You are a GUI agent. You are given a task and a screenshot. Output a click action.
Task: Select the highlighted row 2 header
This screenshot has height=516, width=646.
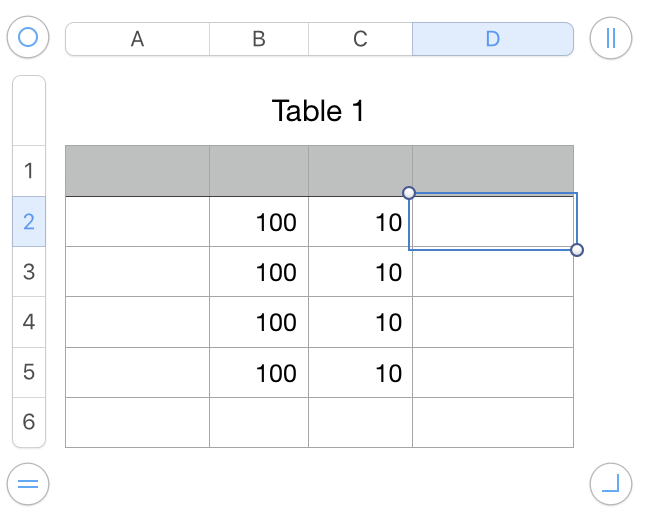coord(29,222)
